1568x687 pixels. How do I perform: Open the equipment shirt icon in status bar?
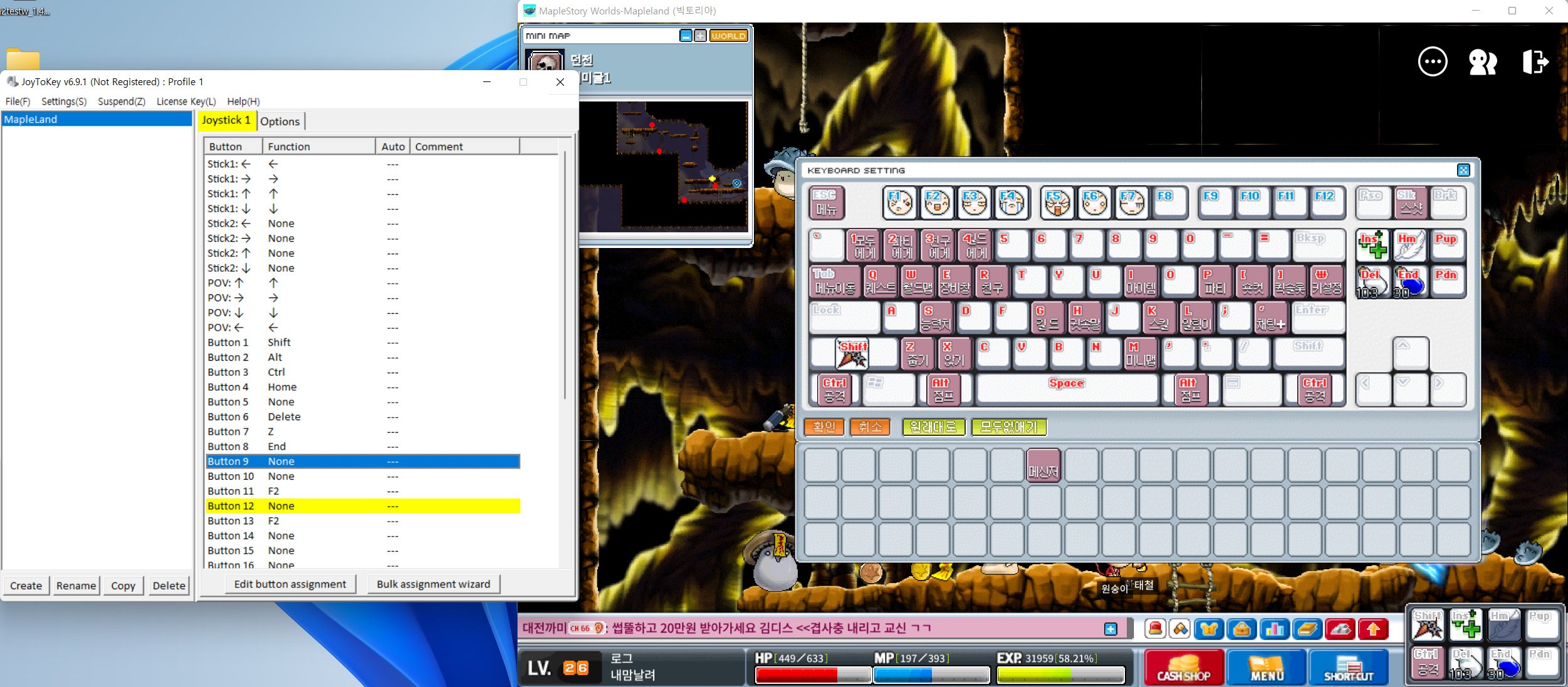tap(1209, 629)
